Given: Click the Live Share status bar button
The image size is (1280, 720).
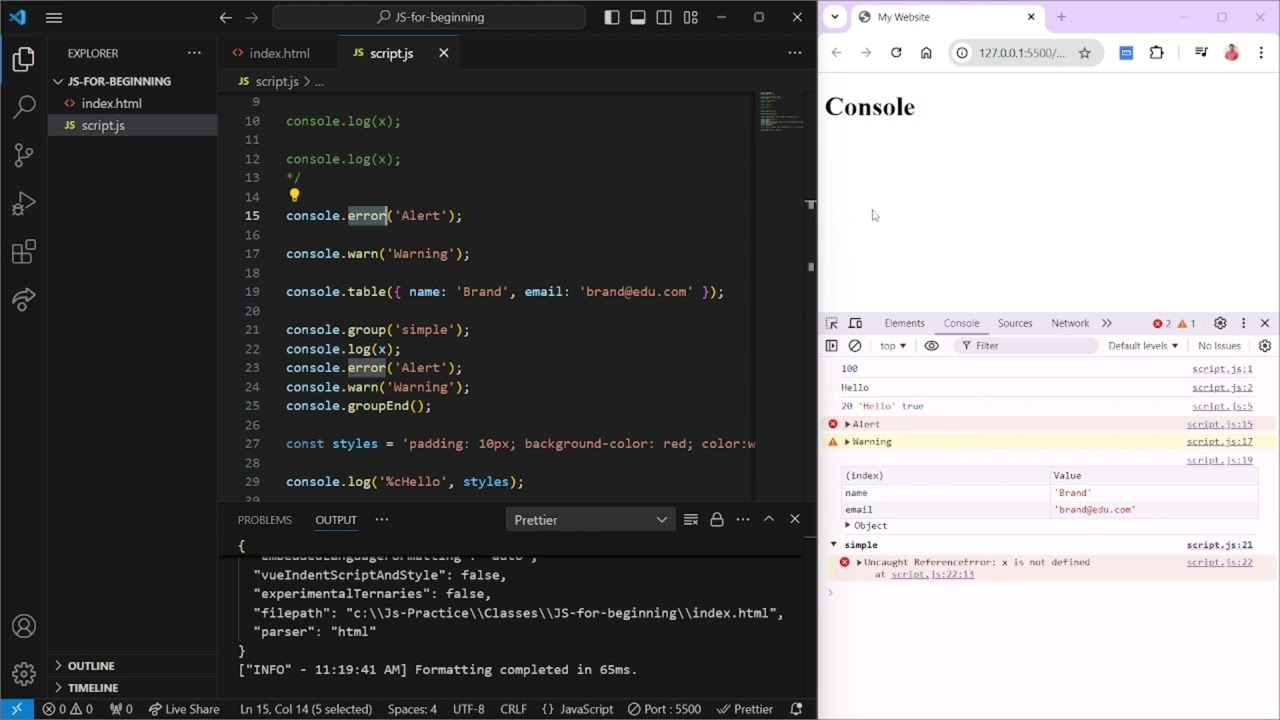Looking at the screenshot, I should 184,709.
